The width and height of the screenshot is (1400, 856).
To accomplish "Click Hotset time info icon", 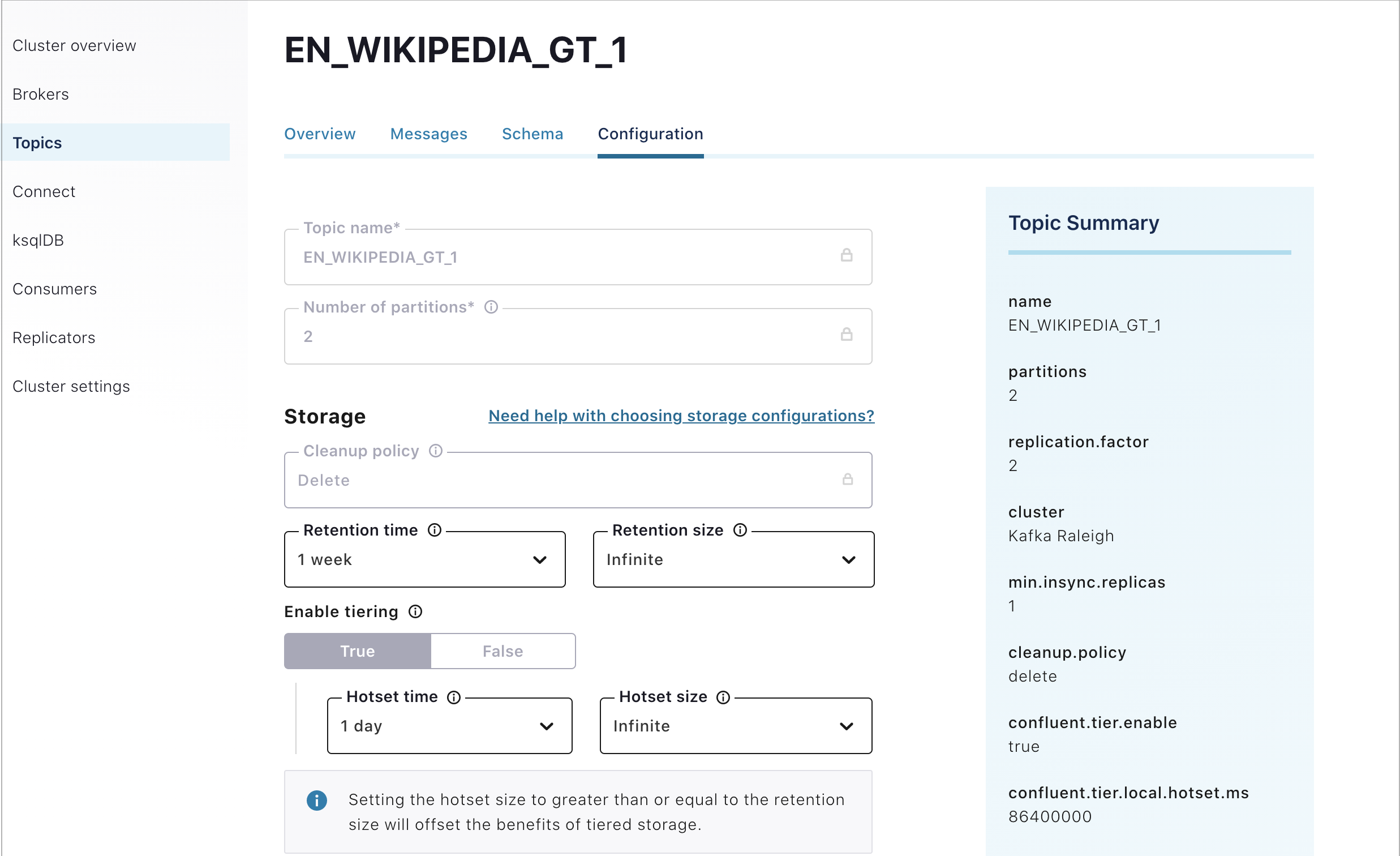I will (x=453, y=697).
